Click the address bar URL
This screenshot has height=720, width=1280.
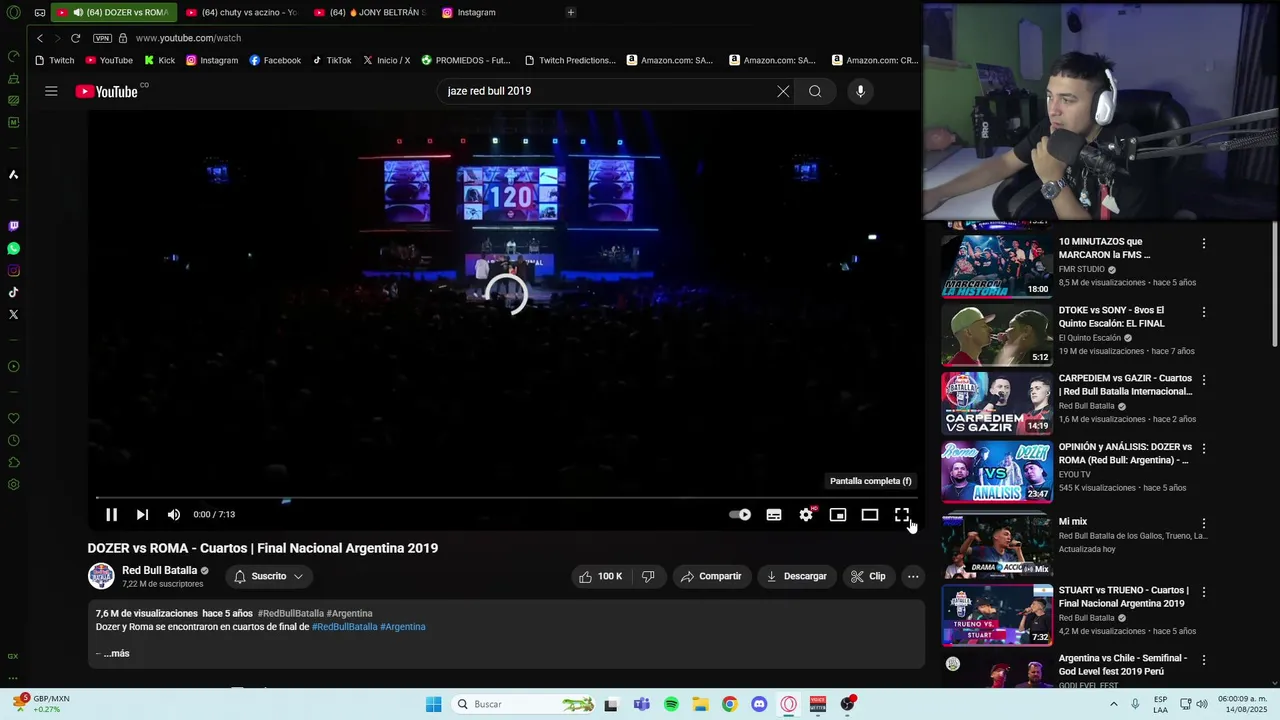pos(188,38)
